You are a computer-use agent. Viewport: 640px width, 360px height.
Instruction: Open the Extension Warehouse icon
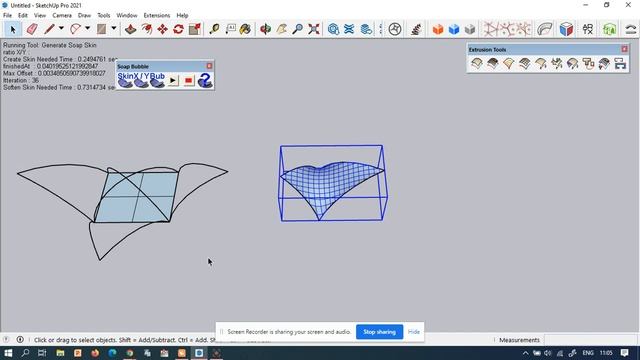(349, 29)
